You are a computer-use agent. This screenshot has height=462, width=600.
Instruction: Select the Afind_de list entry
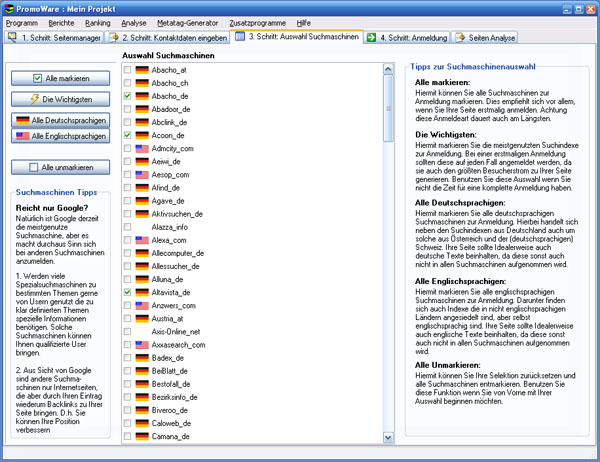point(166,188)
